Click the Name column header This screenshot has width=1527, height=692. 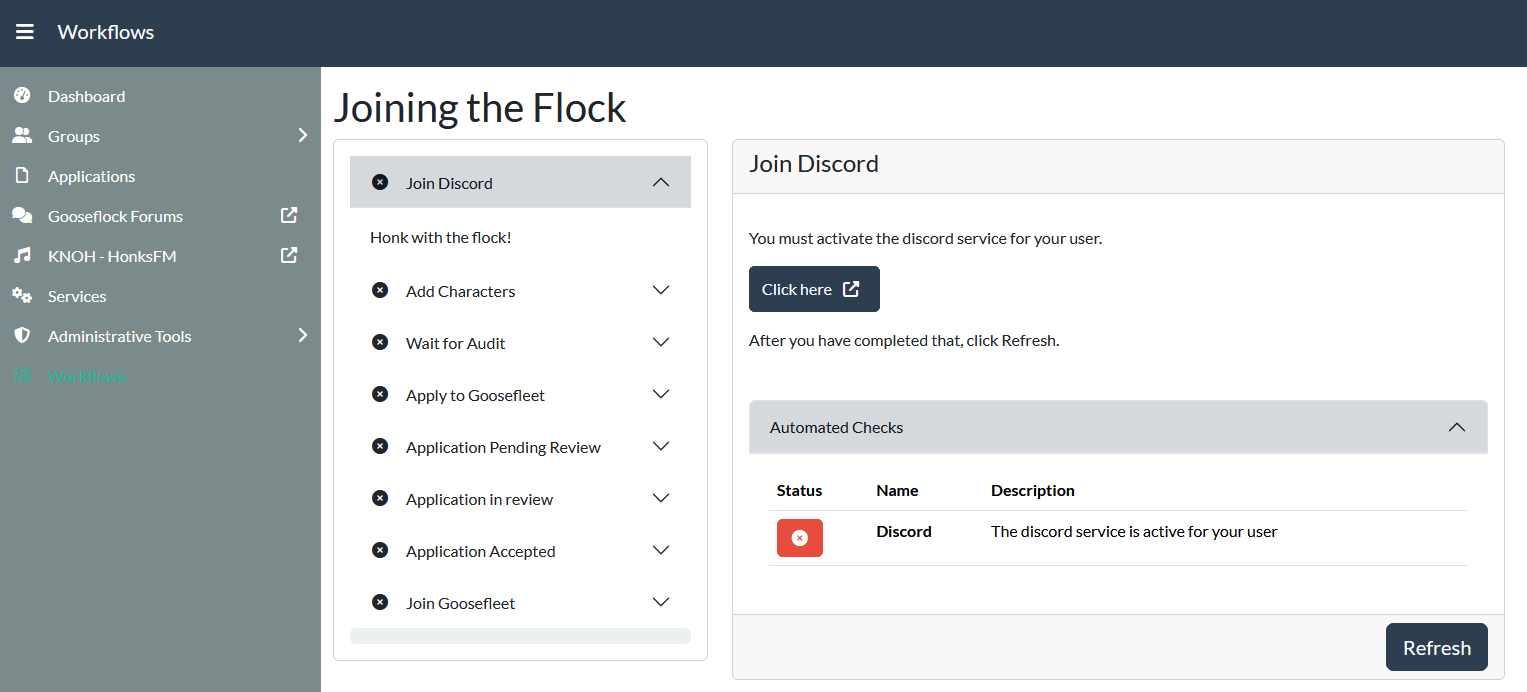pyautogui.click(x=897, y=490)
